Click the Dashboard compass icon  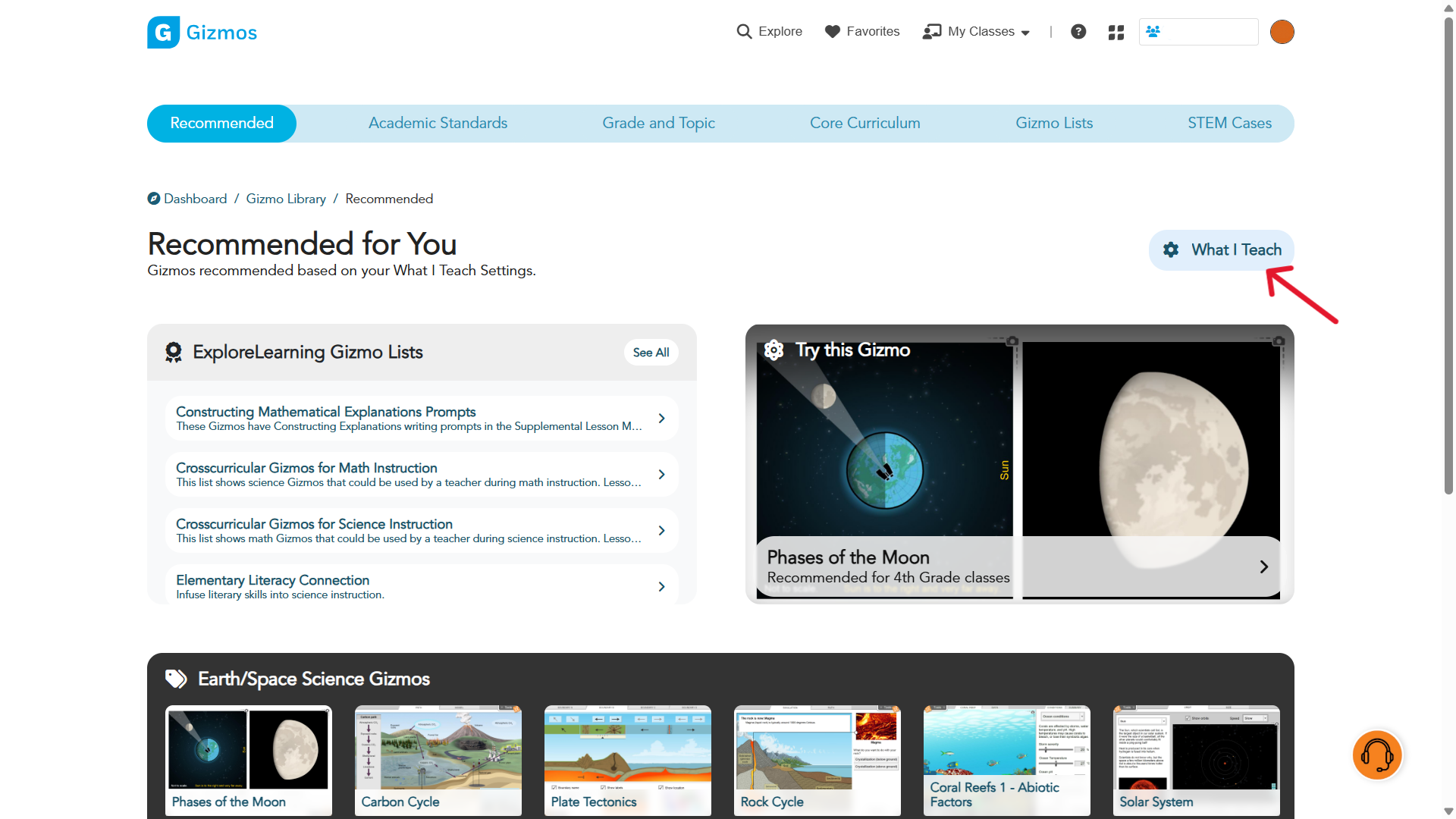coord(154,199)
